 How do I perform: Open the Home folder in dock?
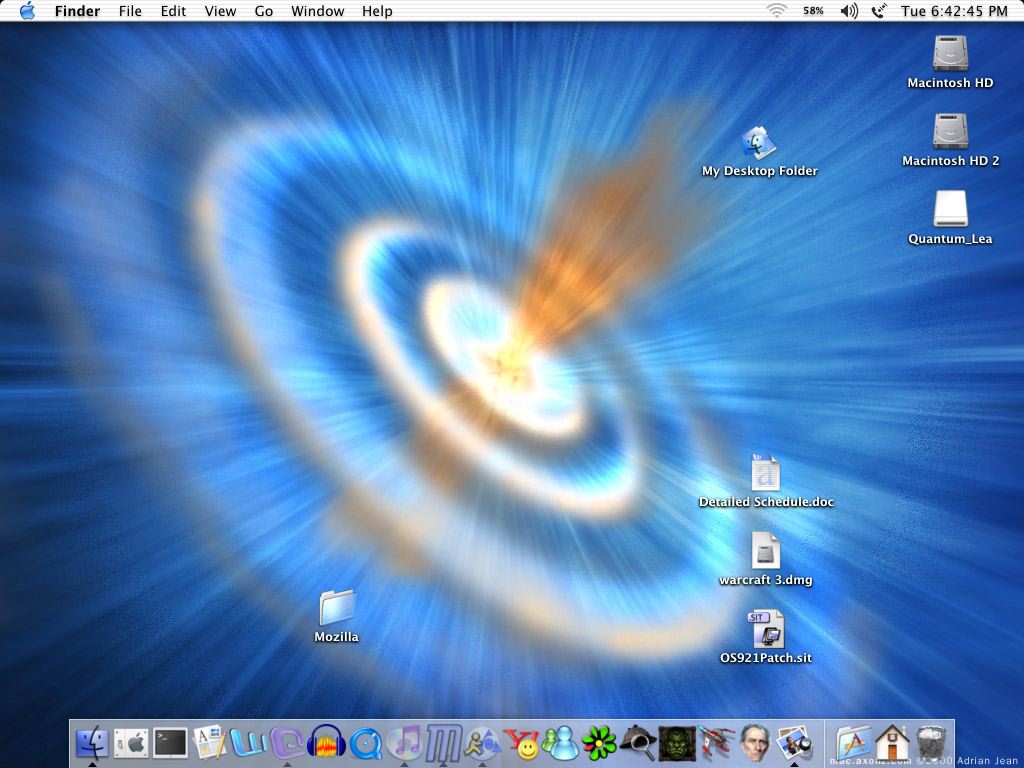click(x=891, y=743)
